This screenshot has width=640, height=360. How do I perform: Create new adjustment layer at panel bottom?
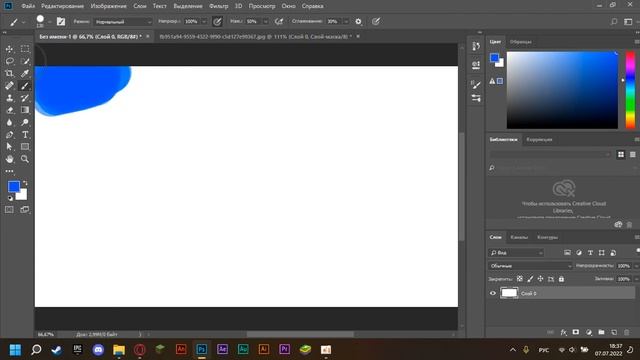click(589, 333)
